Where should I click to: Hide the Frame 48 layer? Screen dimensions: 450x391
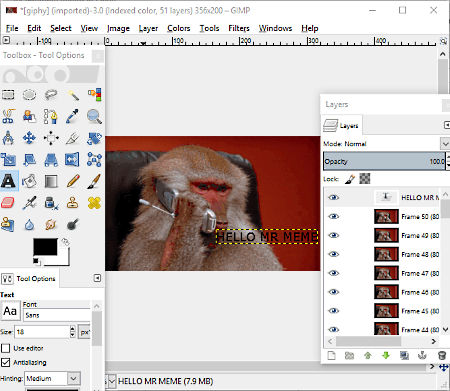(333, 254)
